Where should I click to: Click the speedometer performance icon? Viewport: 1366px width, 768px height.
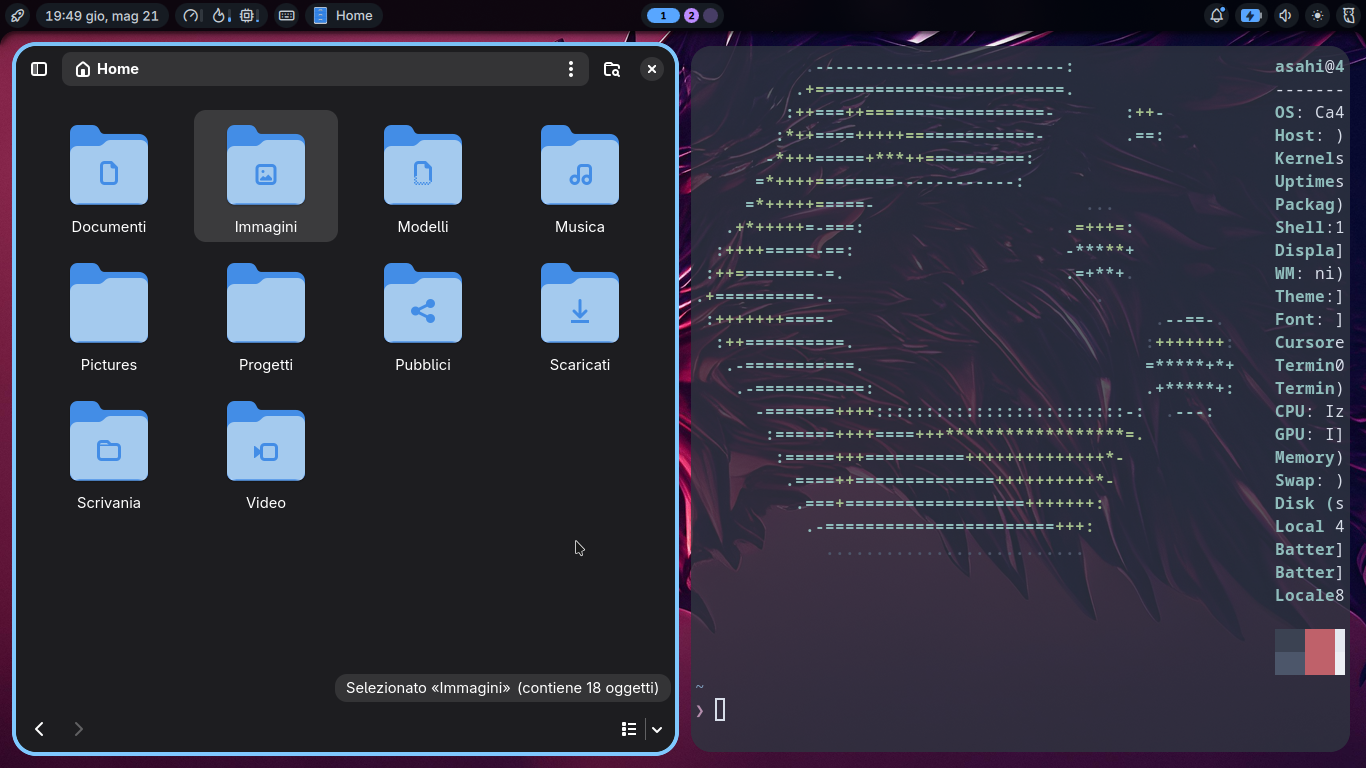192,16
